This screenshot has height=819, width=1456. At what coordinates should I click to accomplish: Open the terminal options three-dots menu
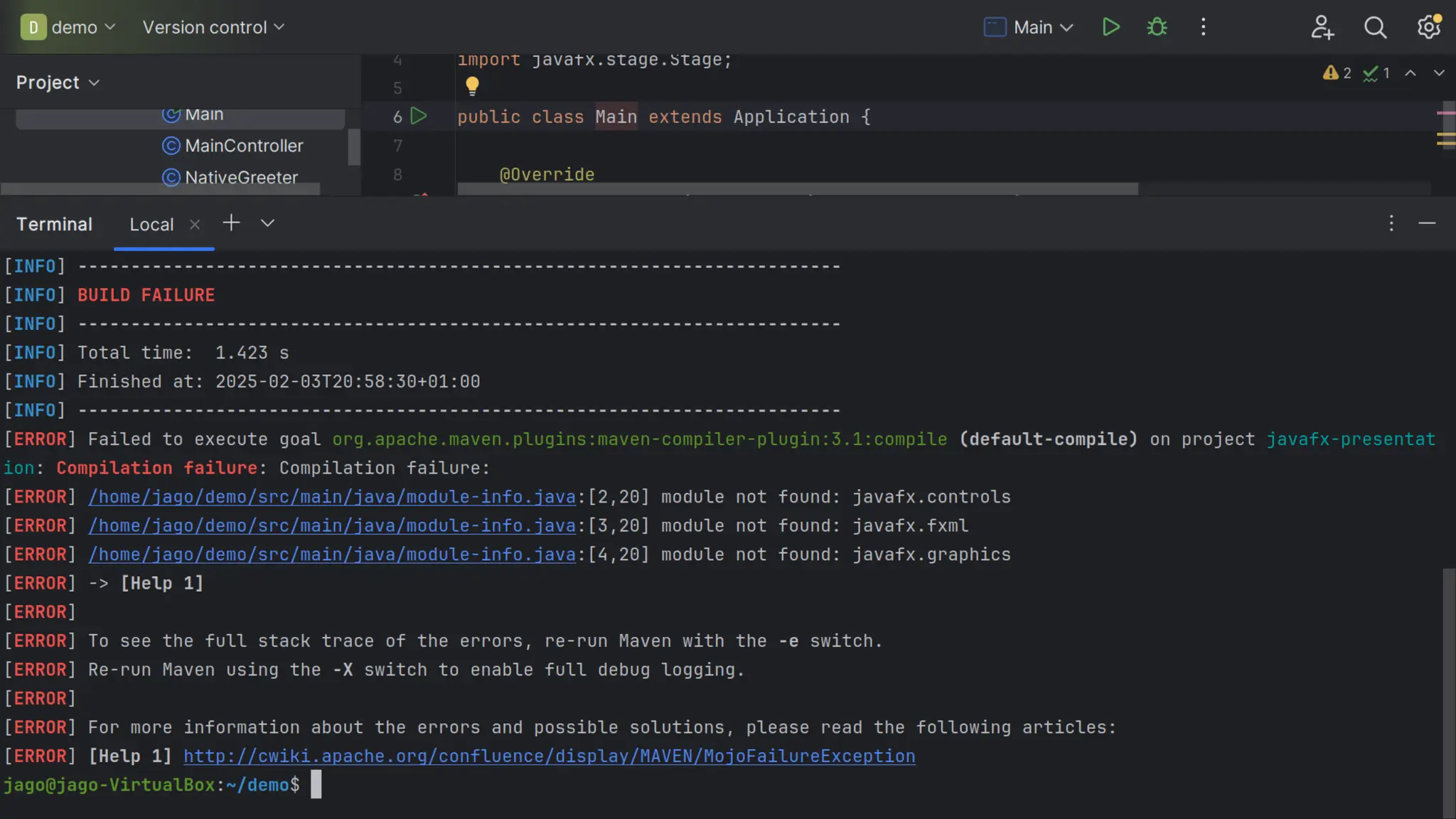1391,223
